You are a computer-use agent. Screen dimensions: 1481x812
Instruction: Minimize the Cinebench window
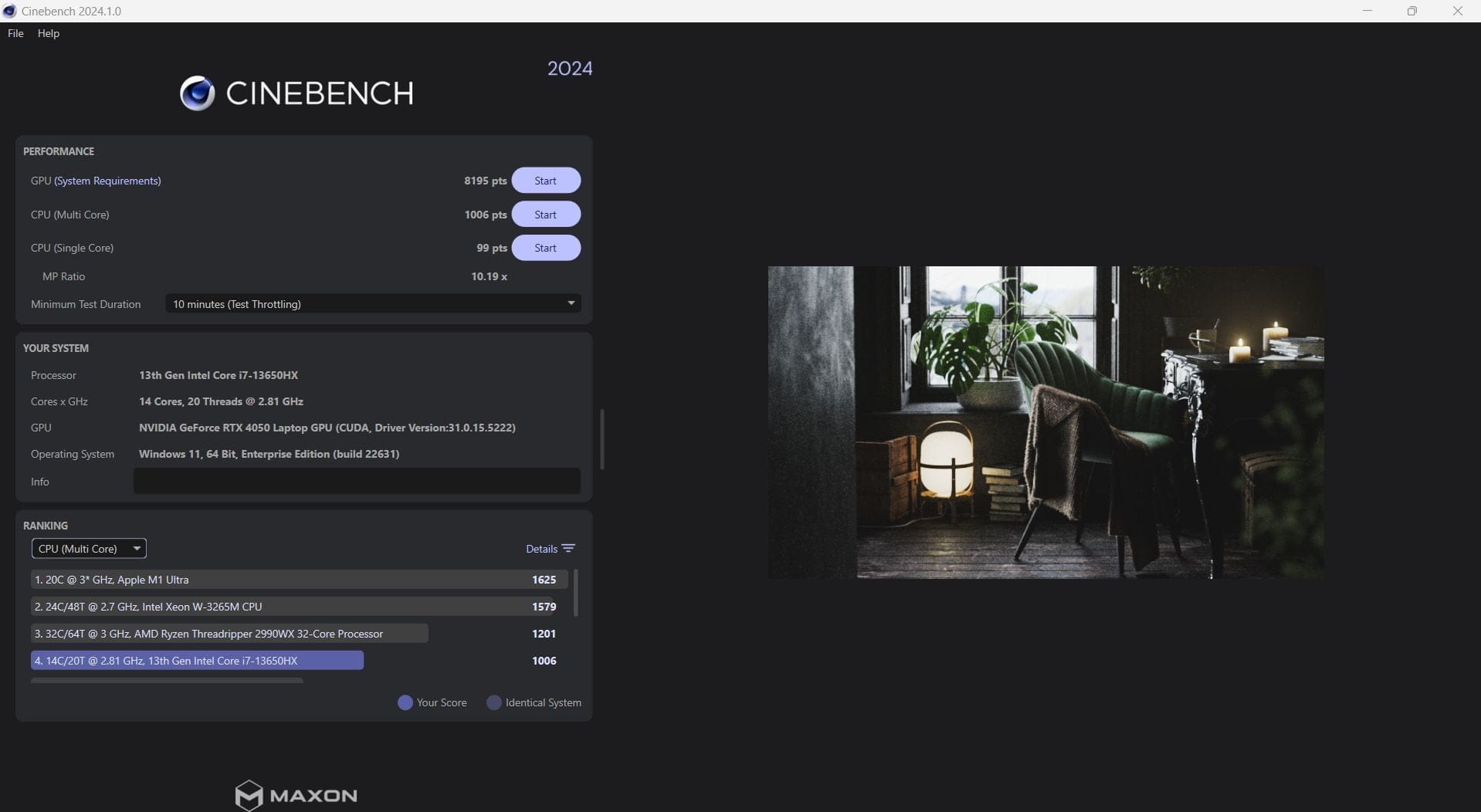click(1367, 11)
